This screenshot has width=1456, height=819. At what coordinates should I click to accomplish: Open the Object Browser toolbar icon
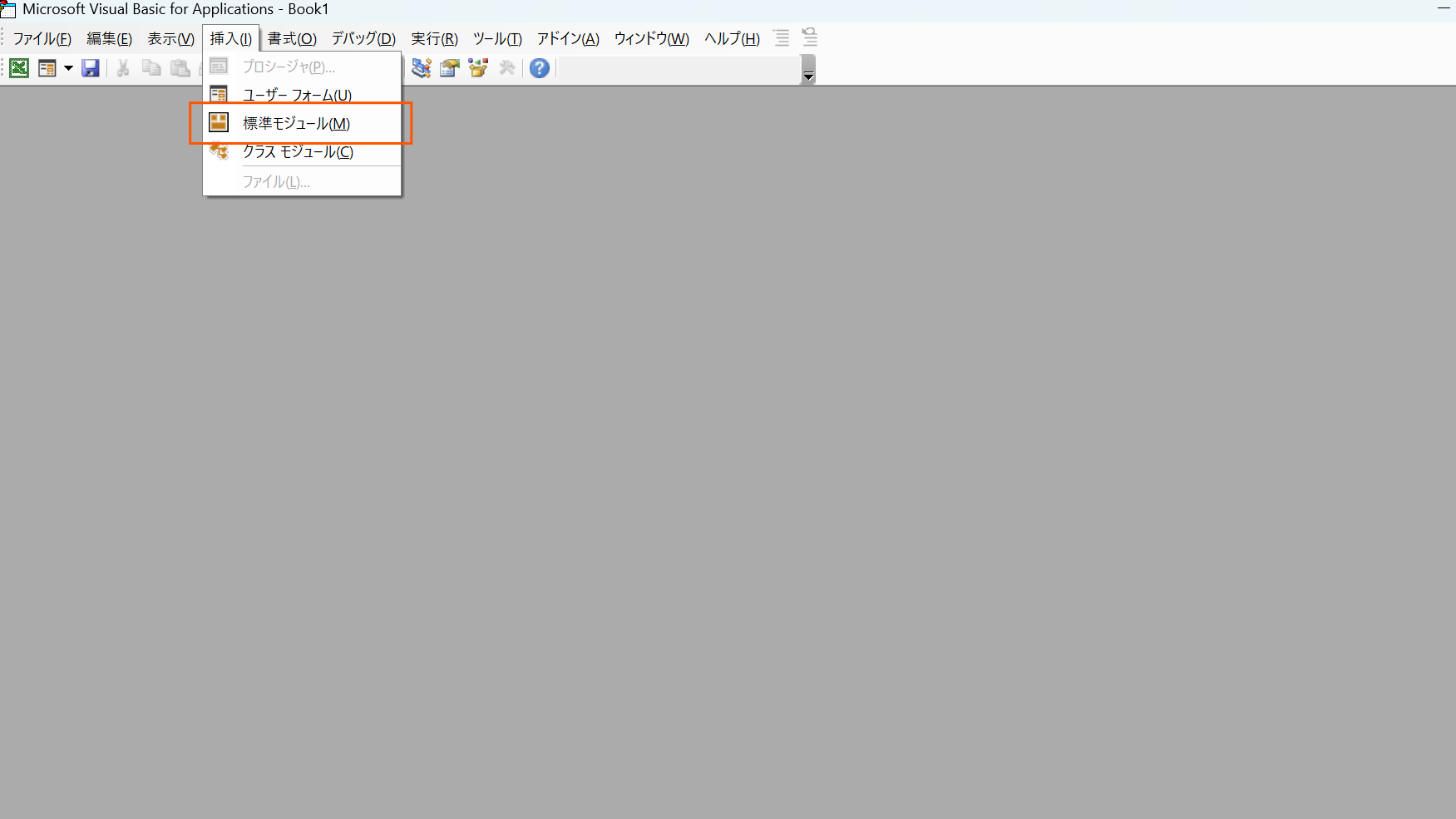tap(478, 68)
